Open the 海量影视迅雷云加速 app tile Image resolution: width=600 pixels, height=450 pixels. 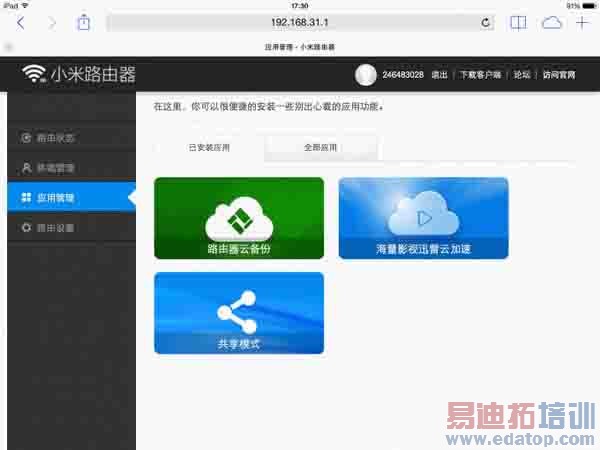click(424, 218)
